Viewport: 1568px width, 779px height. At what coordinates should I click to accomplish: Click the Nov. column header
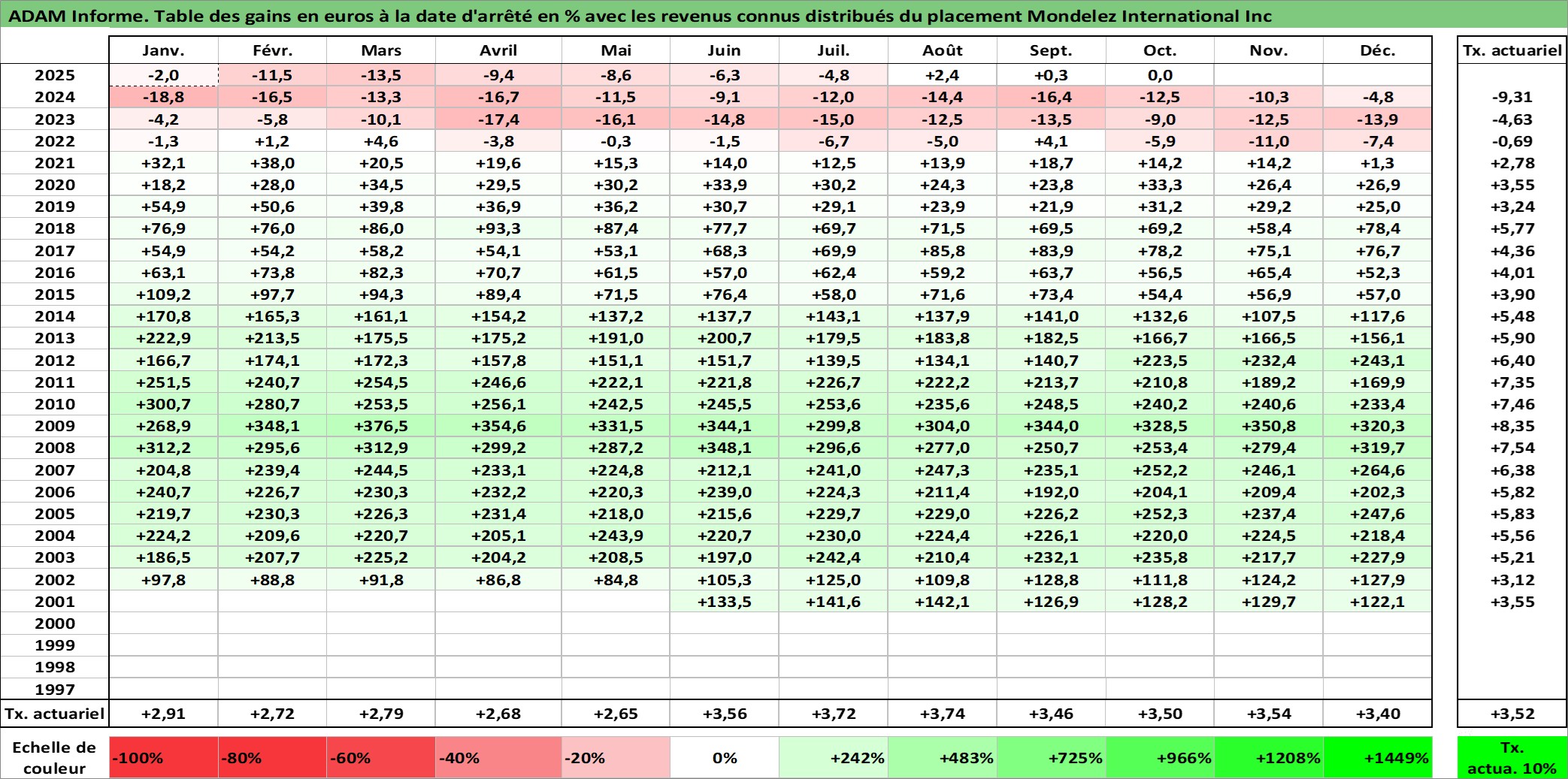point(1269,50)
